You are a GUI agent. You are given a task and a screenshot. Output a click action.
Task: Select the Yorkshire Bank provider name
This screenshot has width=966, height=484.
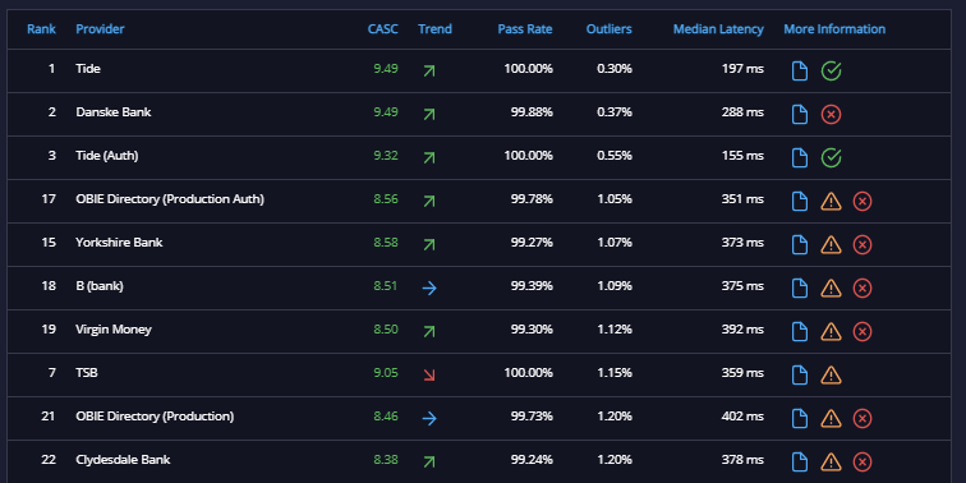[x=119, y=242]
